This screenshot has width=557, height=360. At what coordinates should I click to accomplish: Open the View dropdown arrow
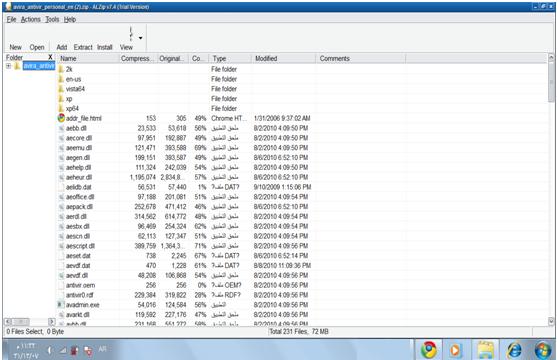141,38
